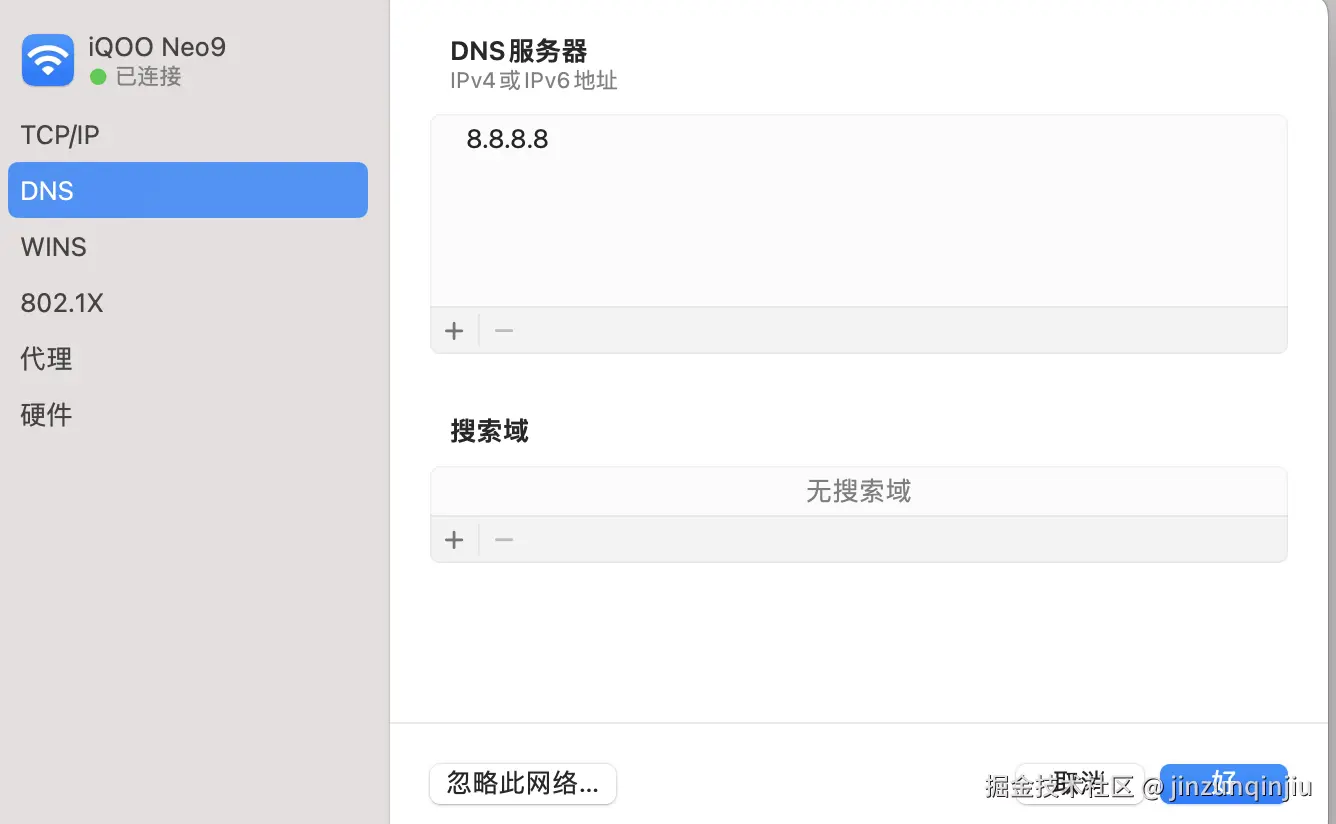Click the 忽略此网络 button
Screen dimensions: 1336x824
pyautogui.click(x=522, y=784)
